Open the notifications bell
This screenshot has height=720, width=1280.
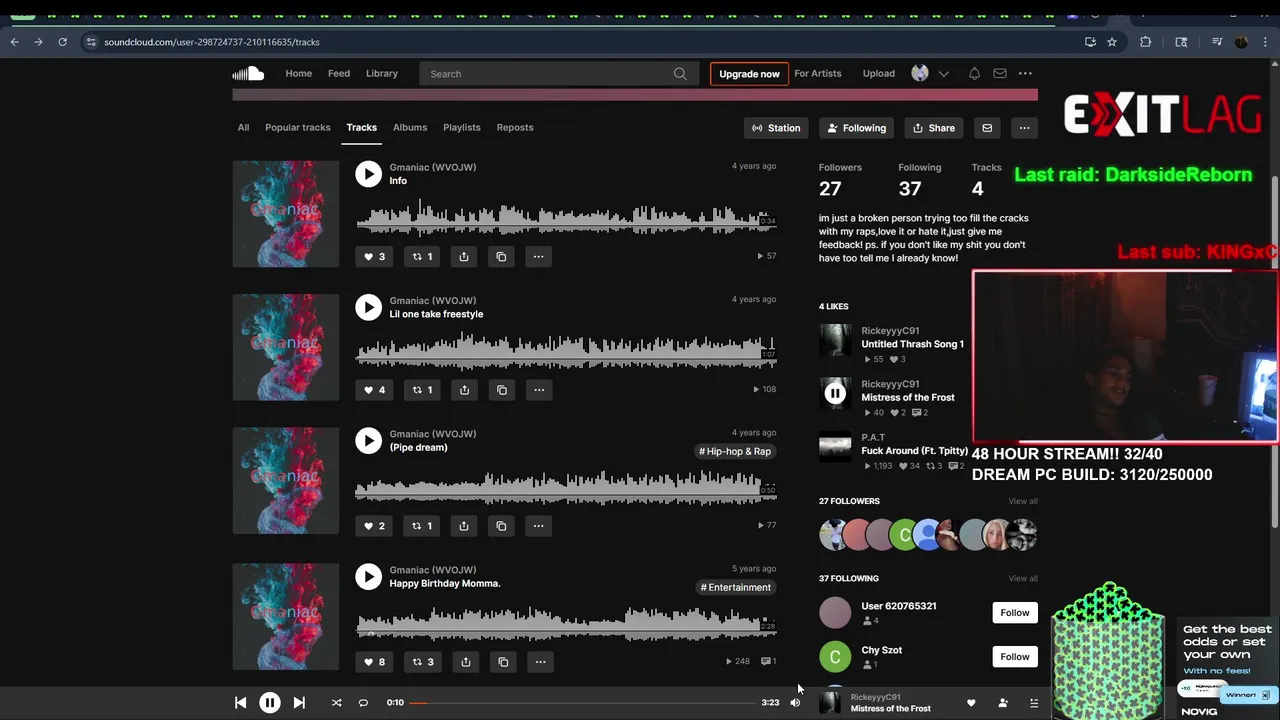pyautogui.click(x=974, y=74)
